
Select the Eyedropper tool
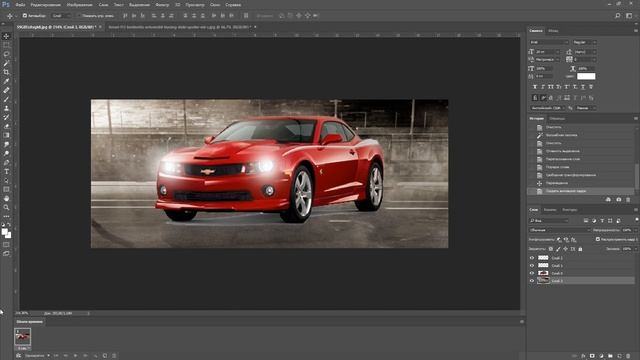(6, 81)
